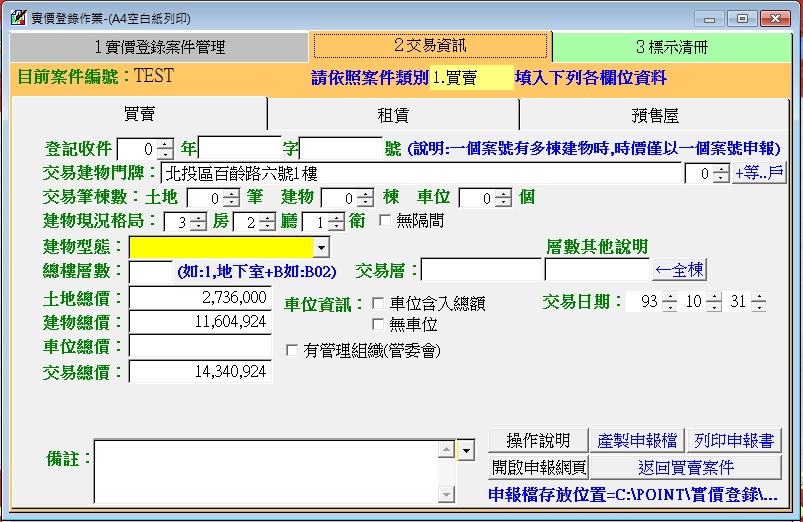Increase the 車位 parking count spinner
This screenshot has width=803, height=522.
point(507,193)
